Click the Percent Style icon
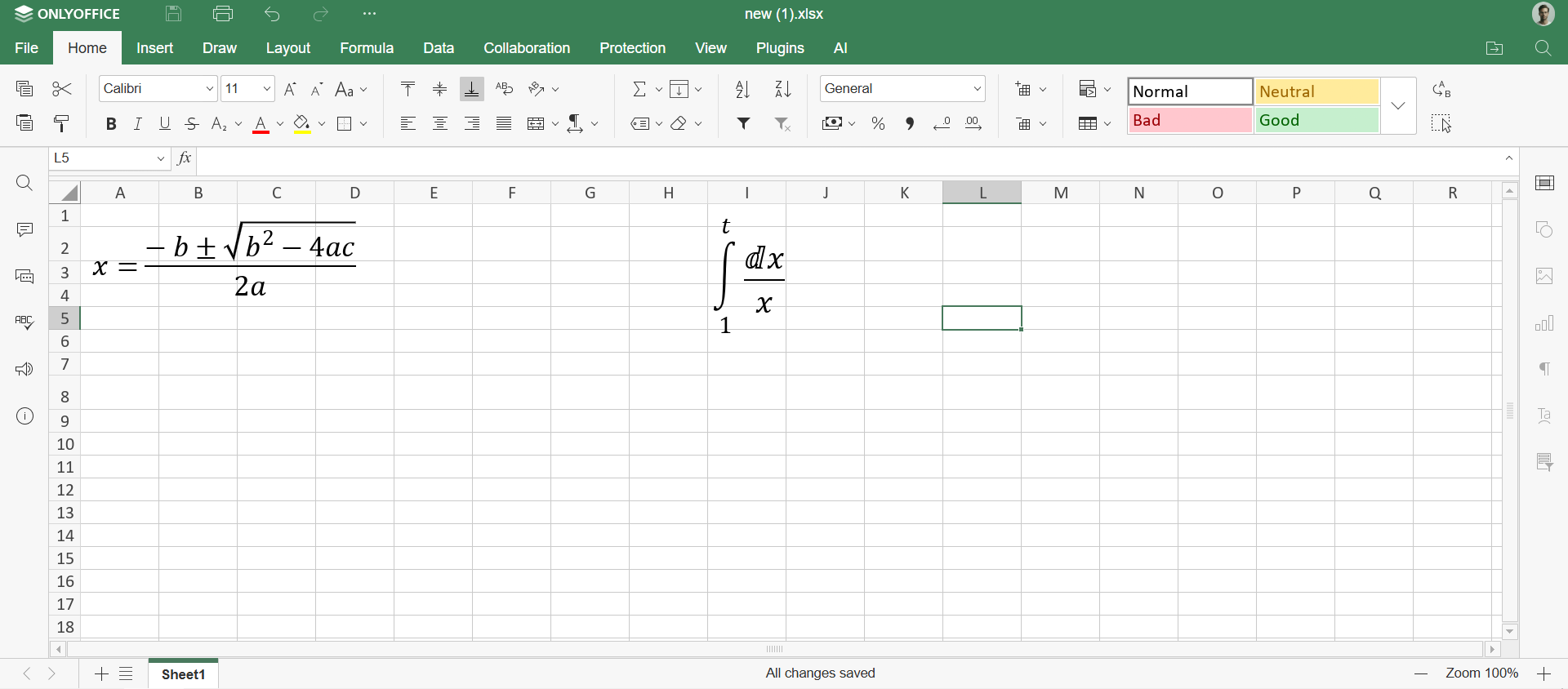Viewport: 1568px width, 689px height. pyautogui.click(x=879, y=124)
